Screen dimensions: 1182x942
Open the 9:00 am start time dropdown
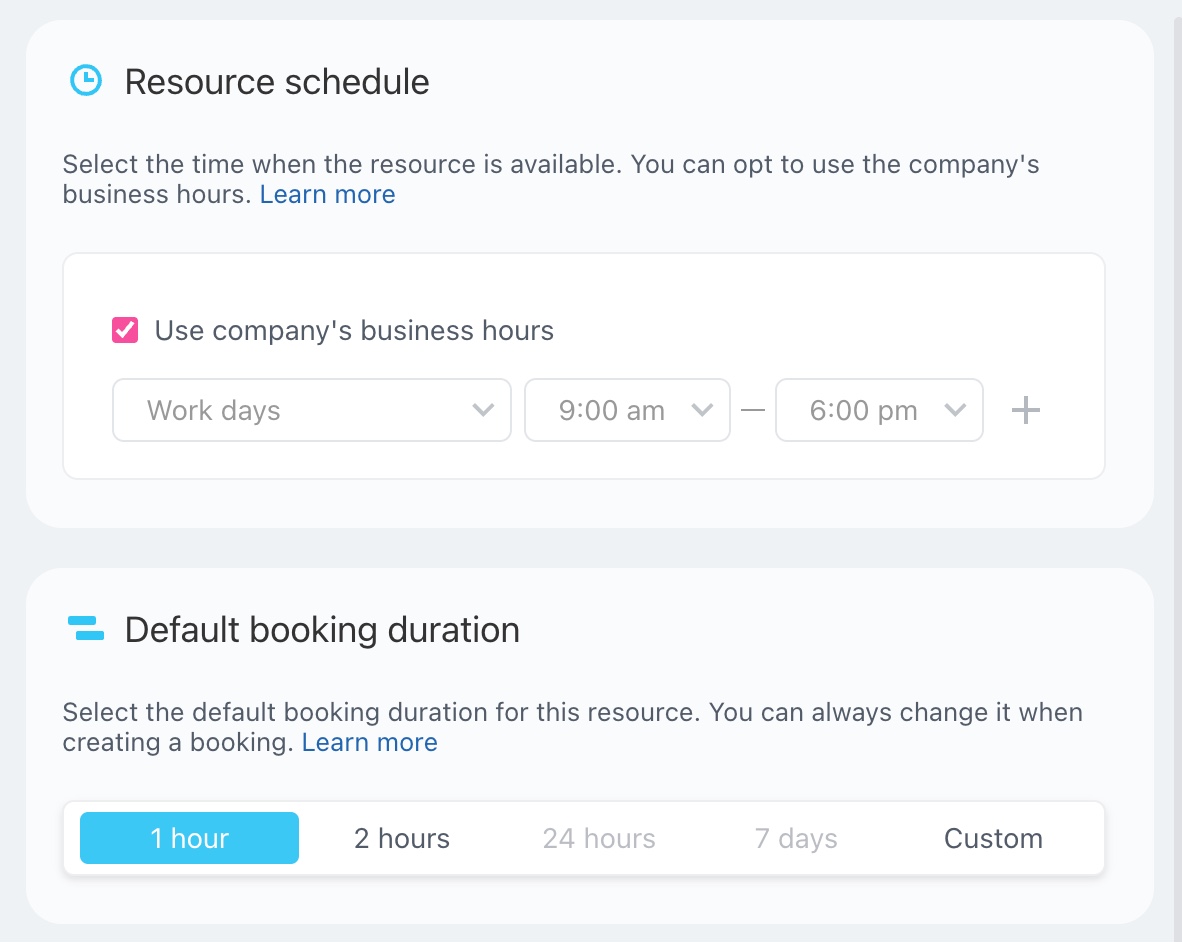click(x=626, y=410)
